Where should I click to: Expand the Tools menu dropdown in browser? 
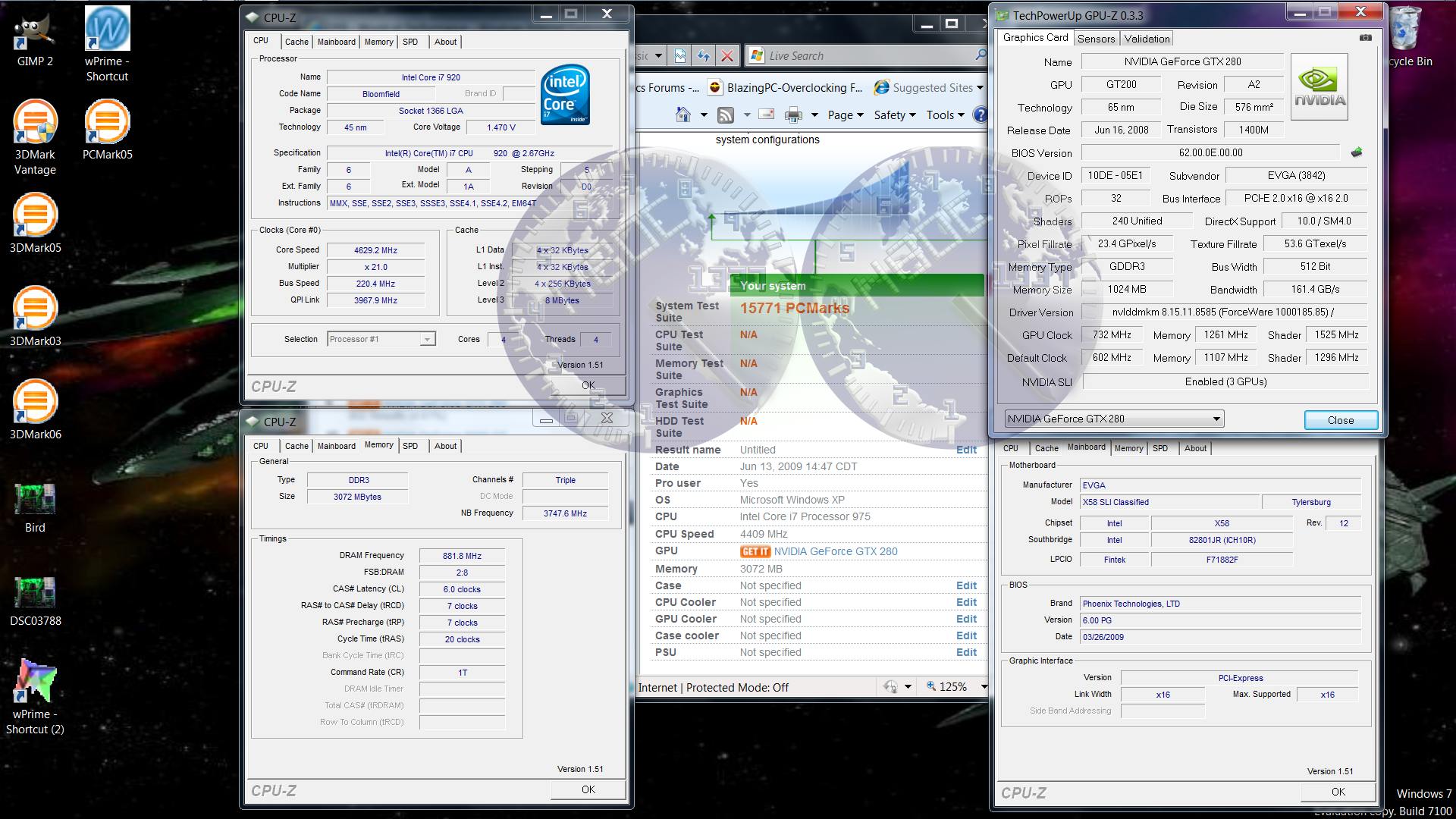point(945,115)
